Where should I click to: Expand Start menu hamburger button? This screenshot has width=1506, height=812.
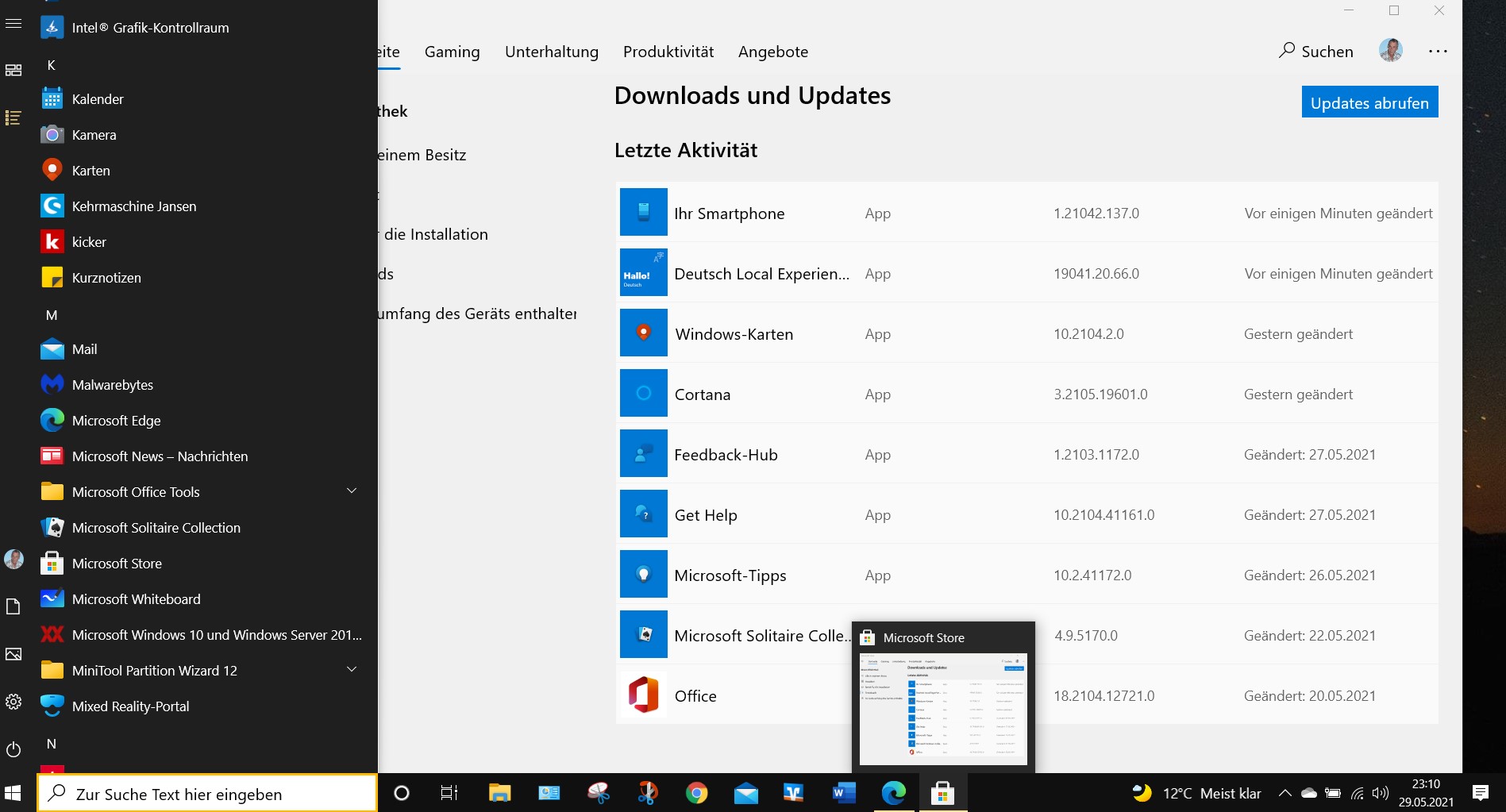coord(13,24)
